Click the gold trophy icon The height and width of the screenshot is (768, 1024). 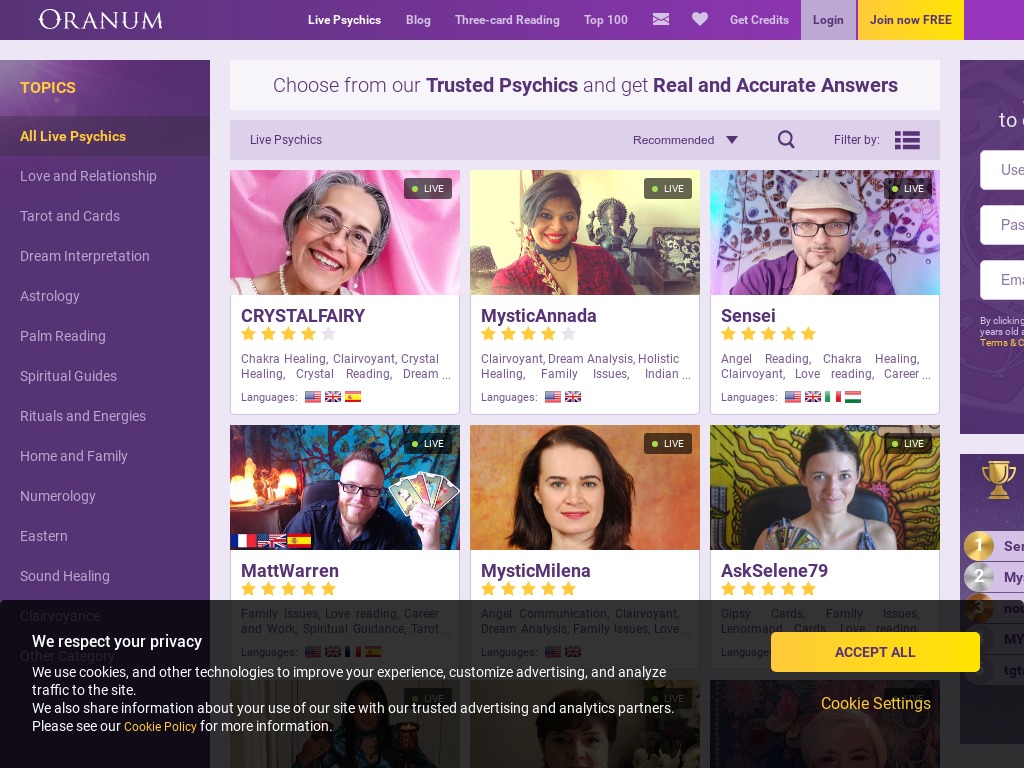click(x=999, y=479)
